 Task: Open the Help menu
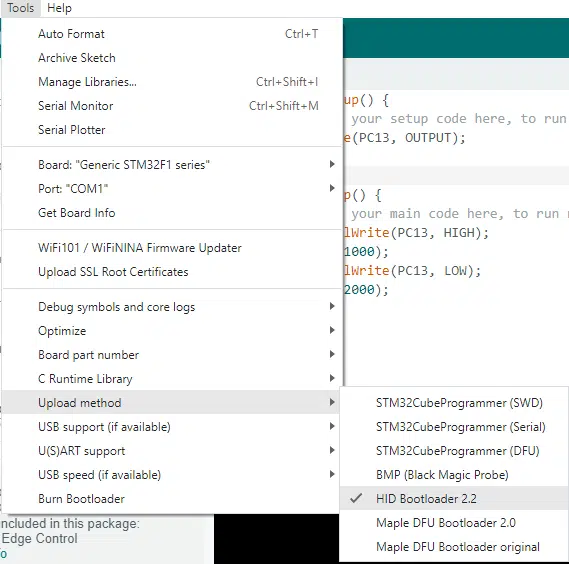[59, 8]
